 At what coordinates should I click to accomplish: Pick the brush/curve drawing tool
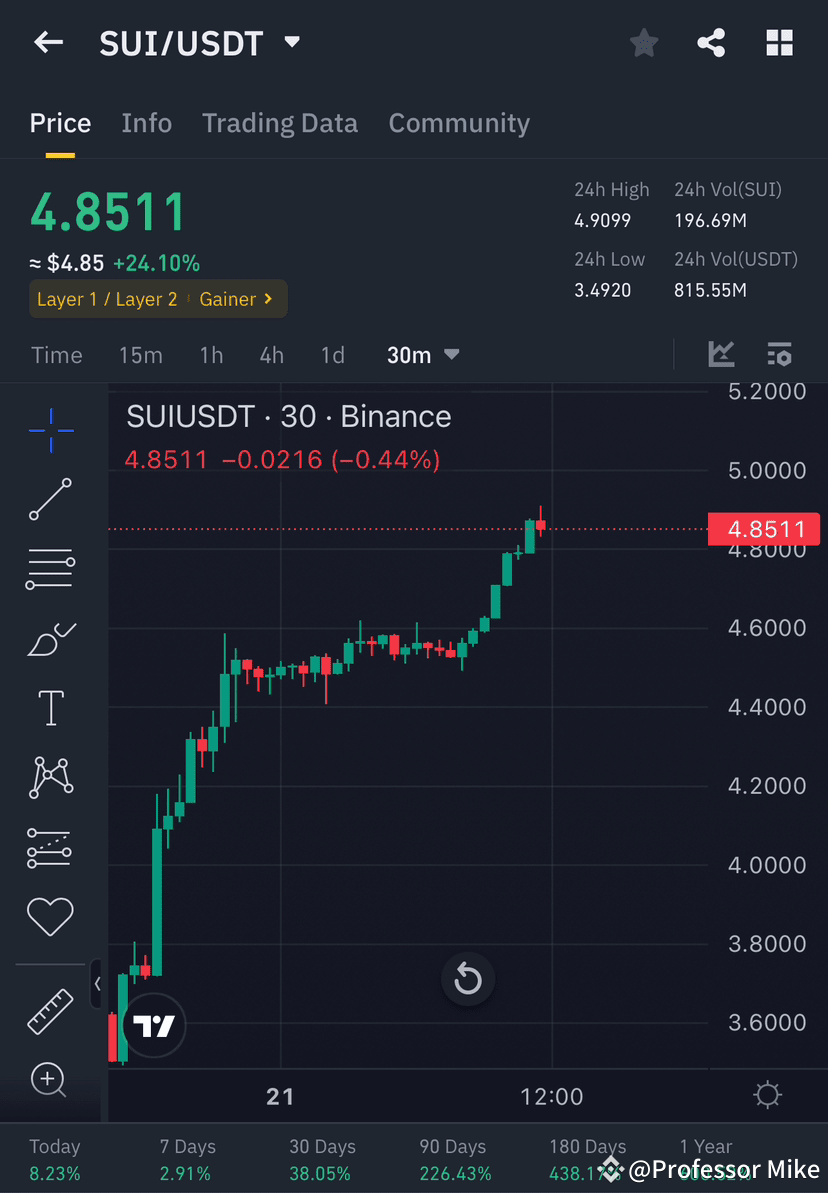pos(50,638)
